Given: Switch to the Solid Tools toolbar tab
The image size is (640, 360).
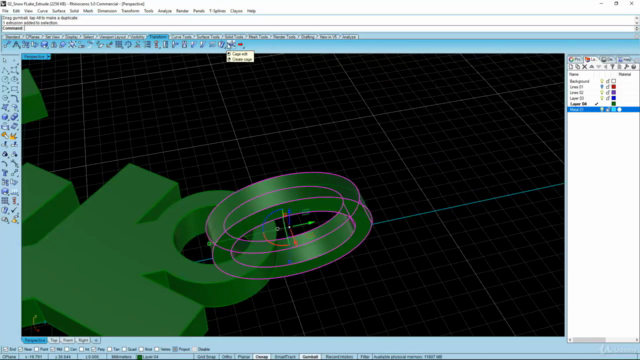Looking at the screenshot, I should point(234,37).
